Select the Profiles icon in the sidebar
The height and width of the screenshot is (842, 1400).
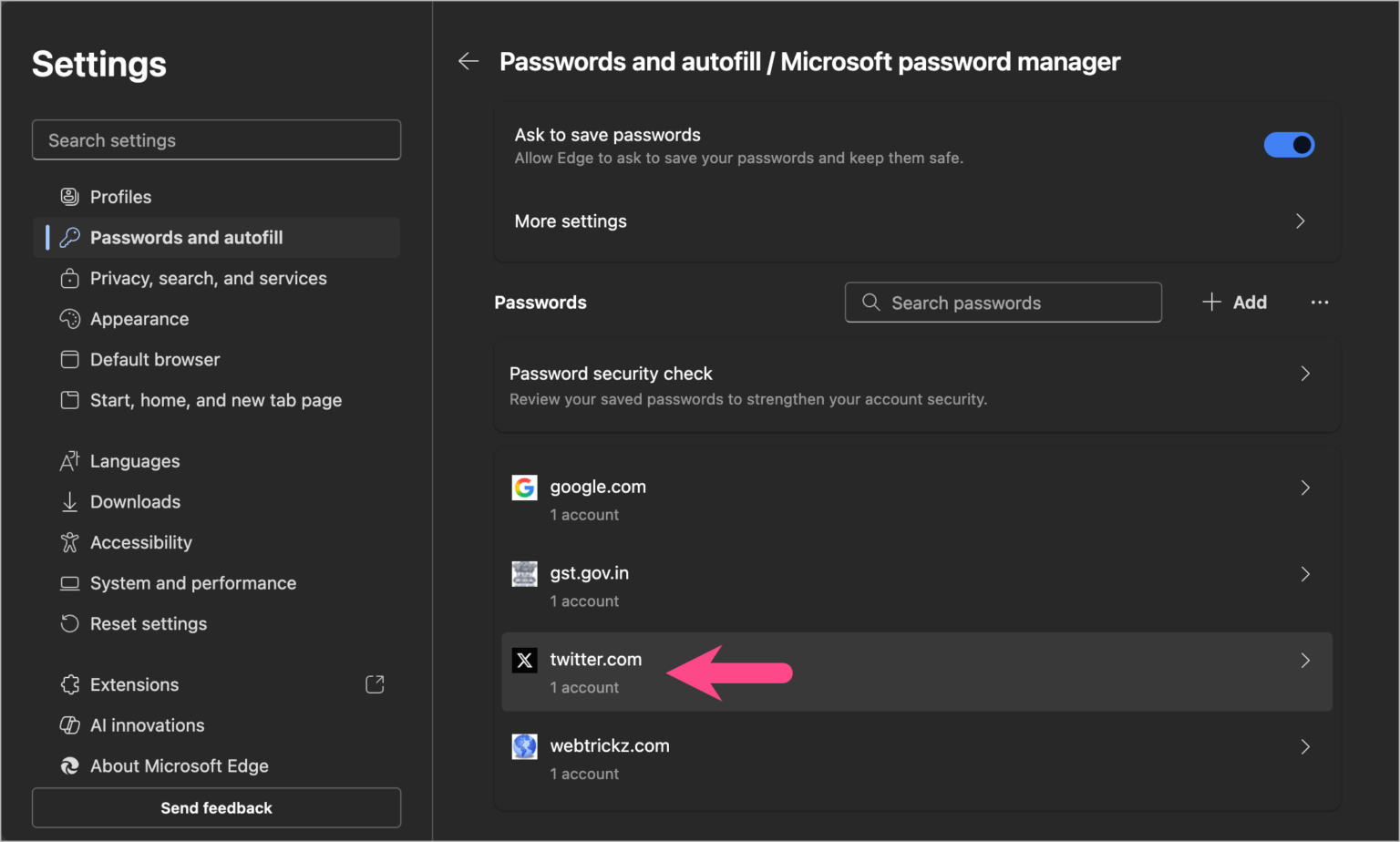(70, 196)
